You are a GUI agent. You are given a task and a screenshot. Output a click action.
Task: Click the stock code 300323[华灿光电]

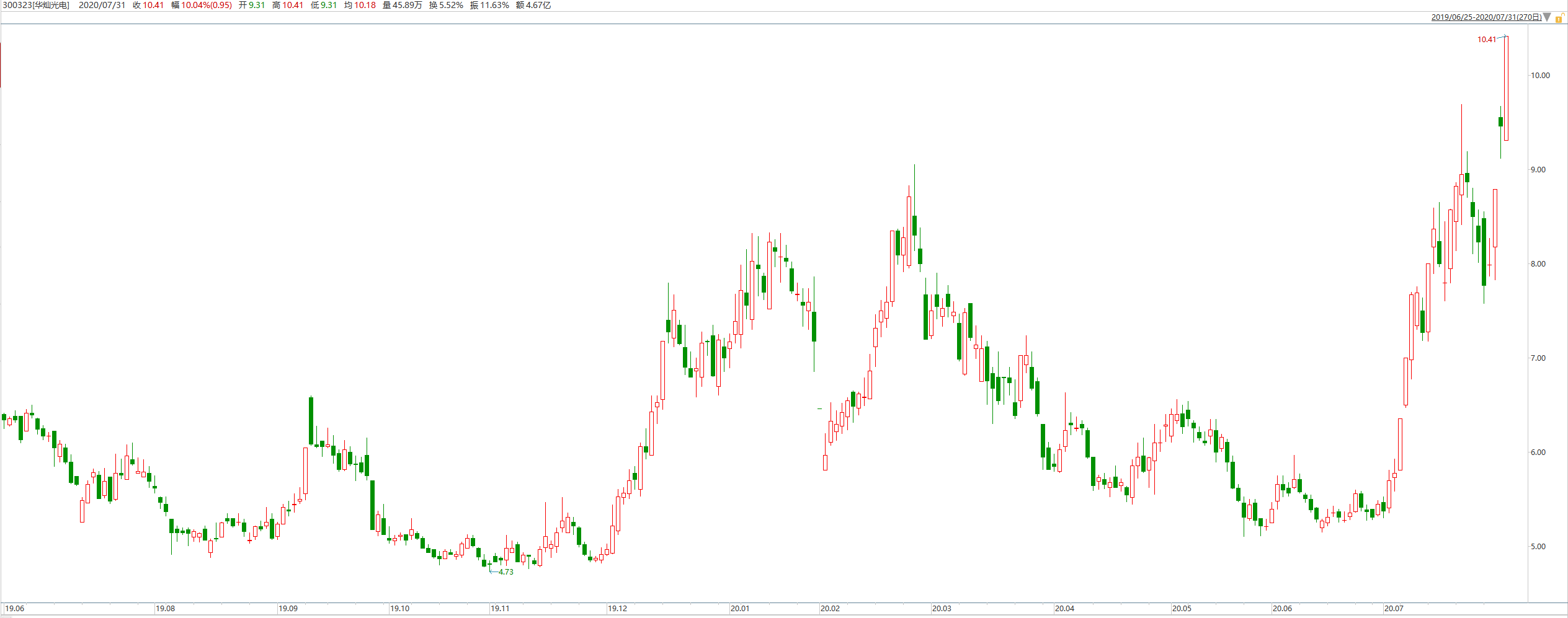coord(36,5)
